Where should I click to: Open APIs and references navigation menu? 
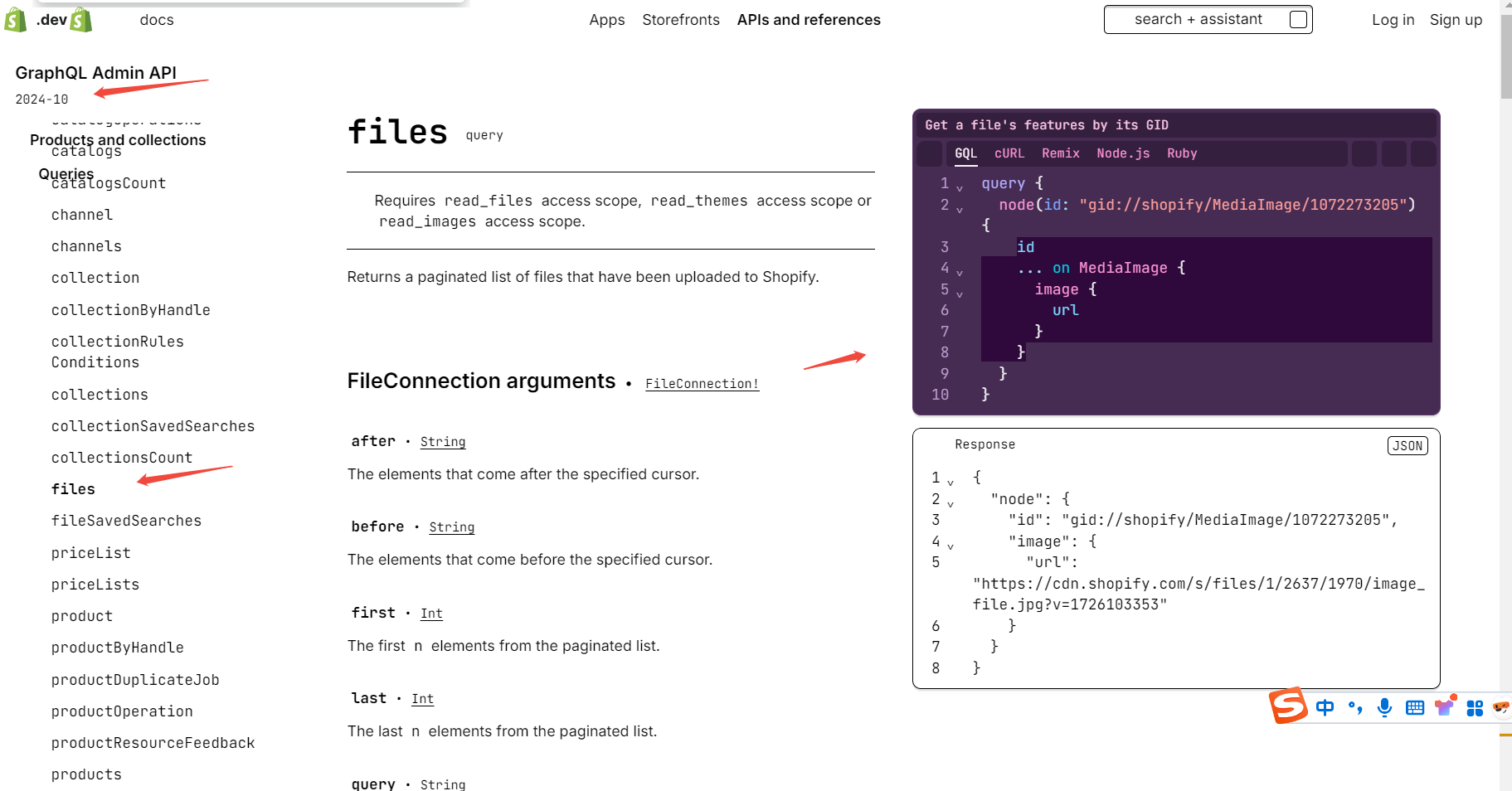(809, 20)
